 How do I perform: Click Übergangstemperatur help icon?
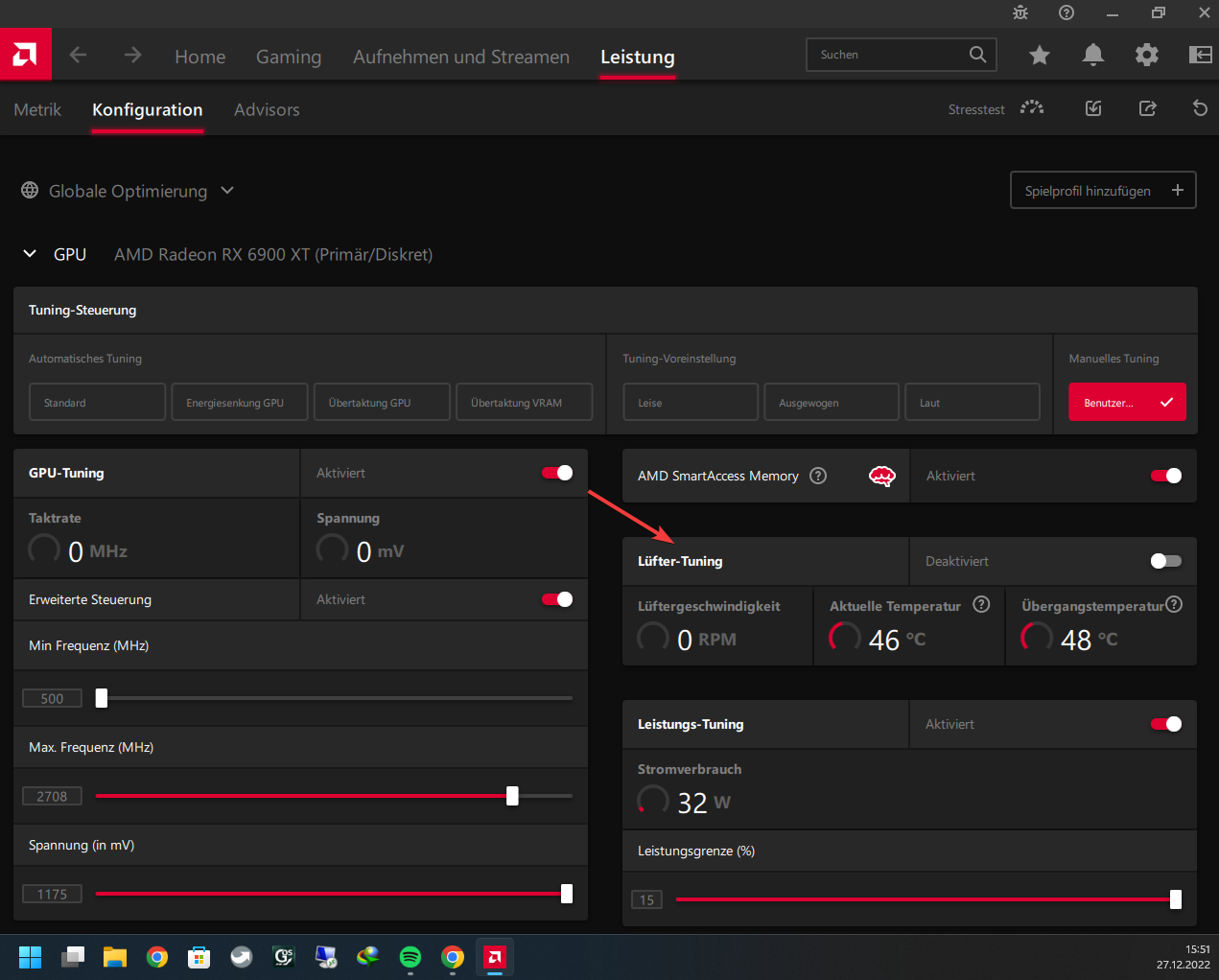click(x=1174, y=604)
